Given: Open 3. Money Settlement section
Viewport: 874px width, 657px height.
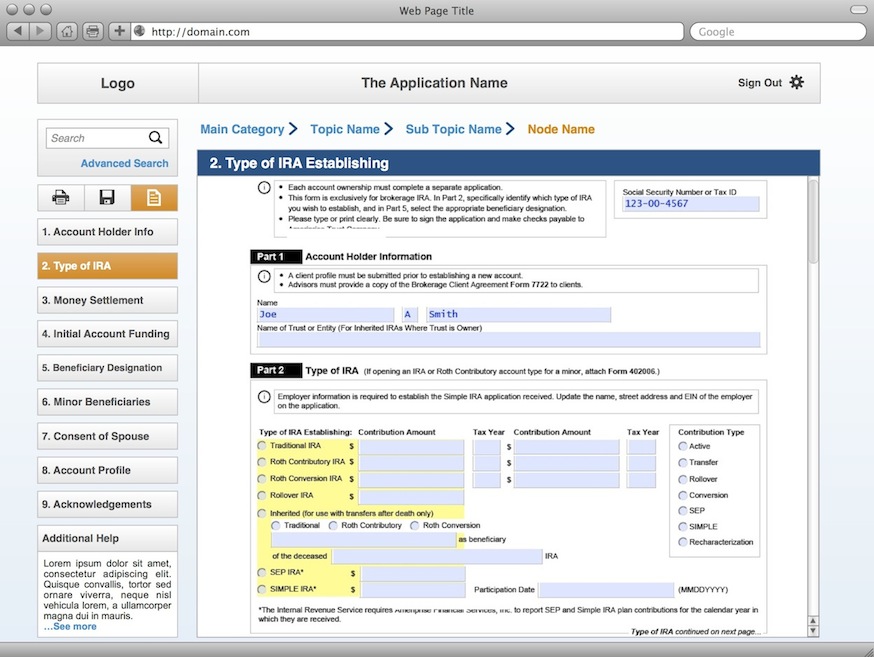Looking at the screenshot, I should point(108,300).
